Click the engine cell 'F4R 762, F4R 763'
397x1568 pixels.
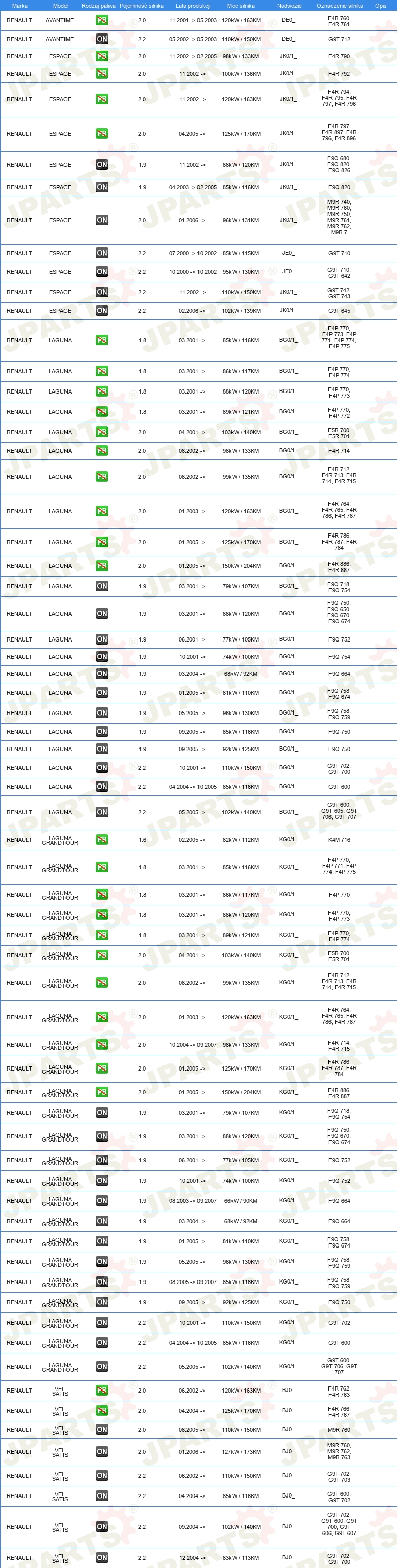tap(339, 1392)
